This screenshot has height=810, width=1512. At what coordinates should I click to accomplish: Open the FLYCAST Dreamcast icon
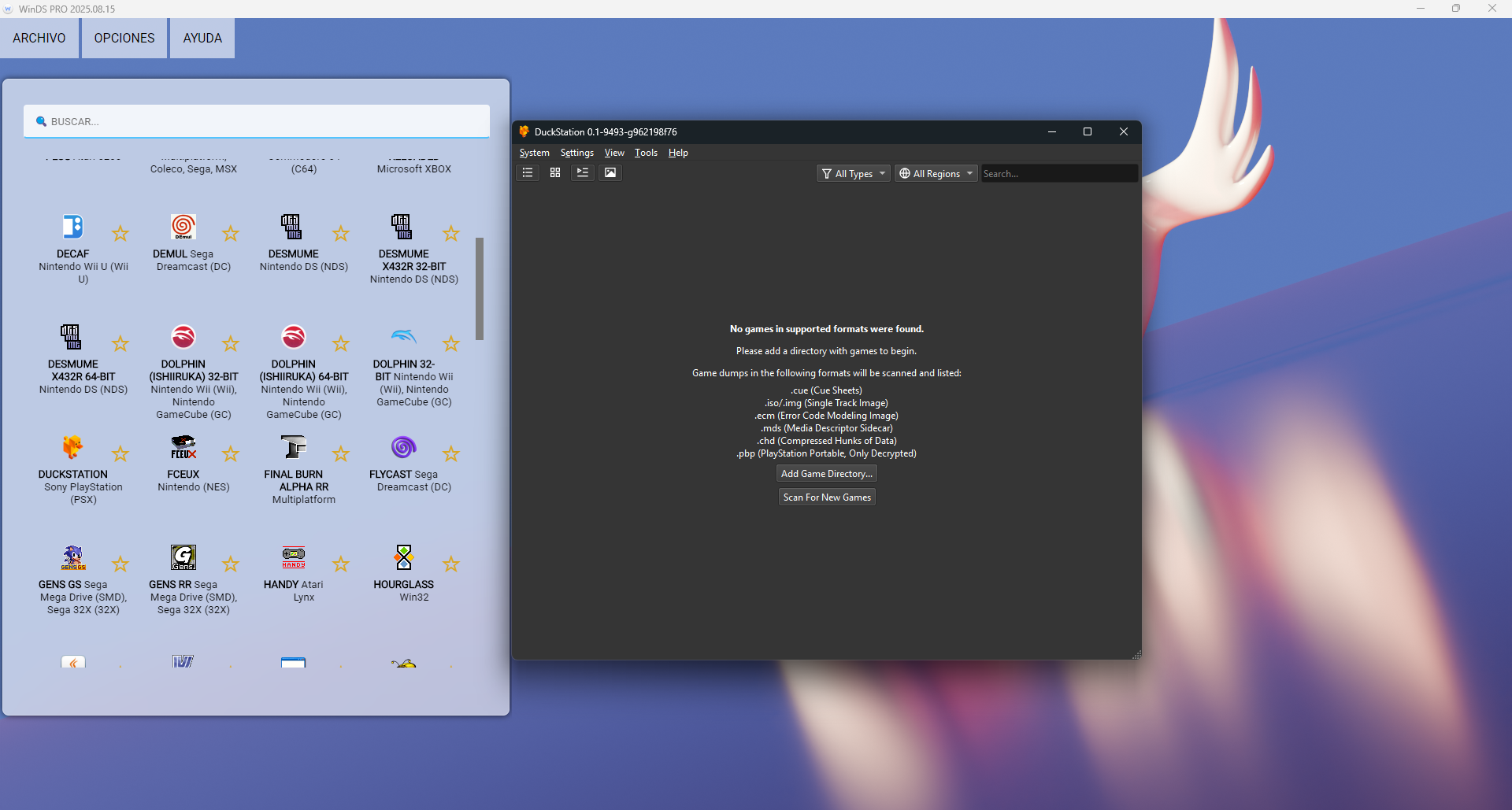click(x=403, y=447)
